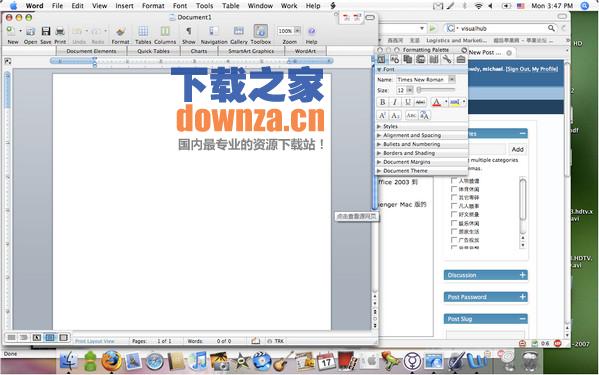Open Finder from the Dock
Viewport: 599px width, 375px height.
coord(69,361)
